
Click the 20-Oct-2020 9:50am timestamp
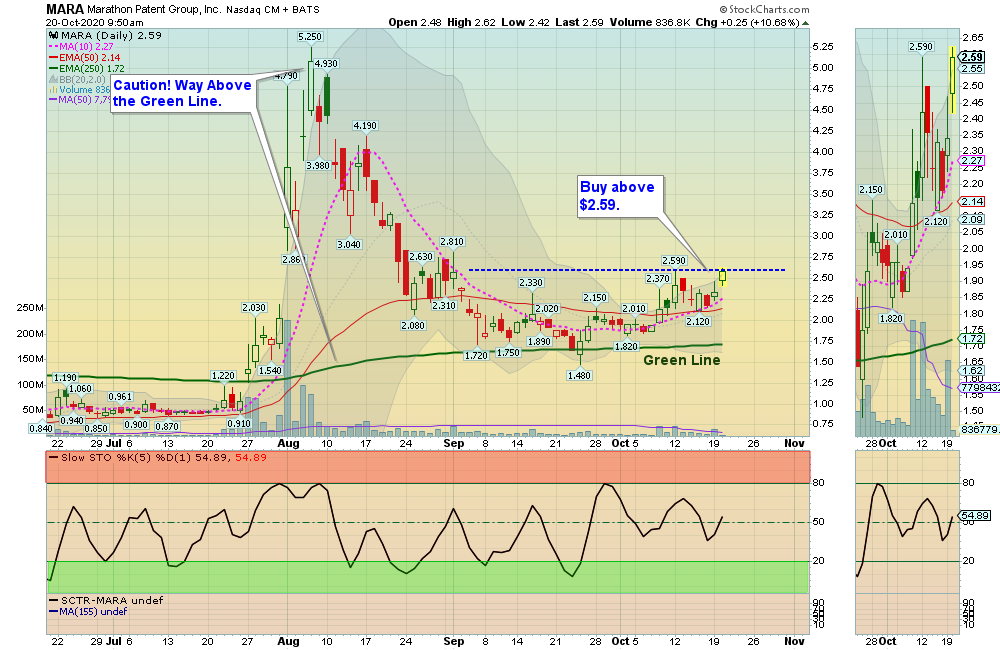click(x=94, y=22)
